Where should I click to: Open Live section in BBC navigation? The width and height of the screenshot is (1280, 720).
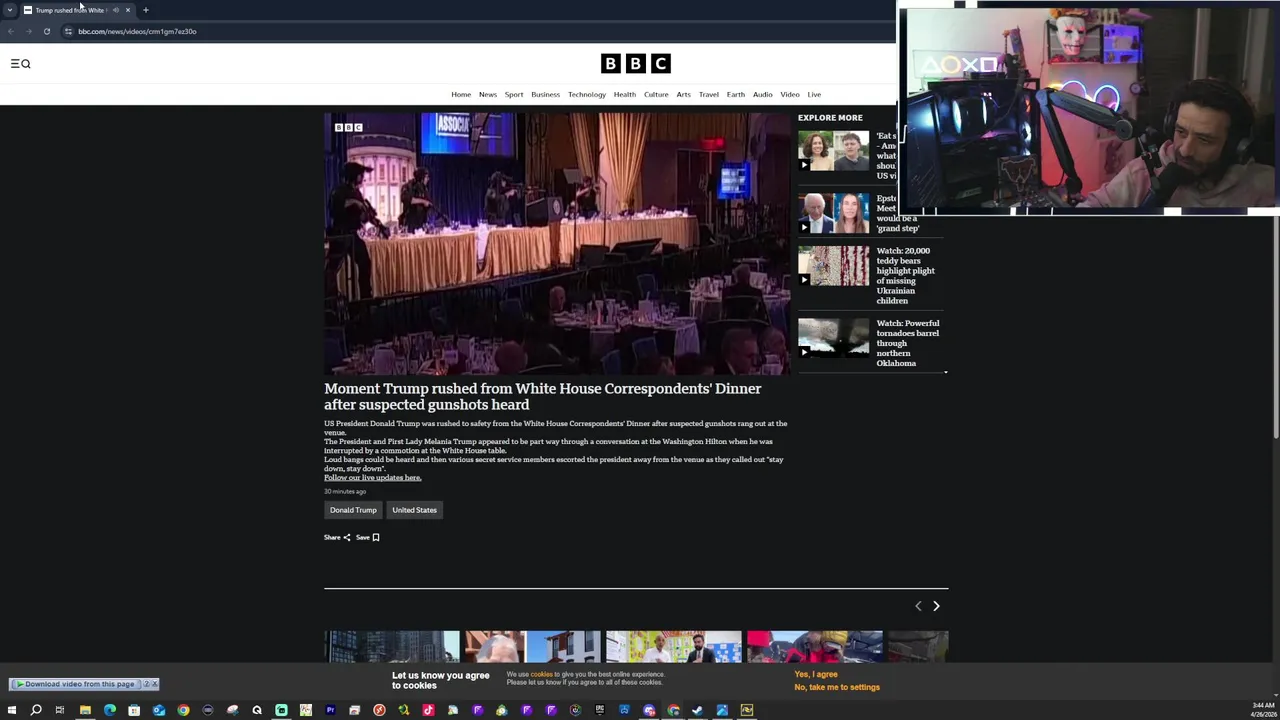814,95
